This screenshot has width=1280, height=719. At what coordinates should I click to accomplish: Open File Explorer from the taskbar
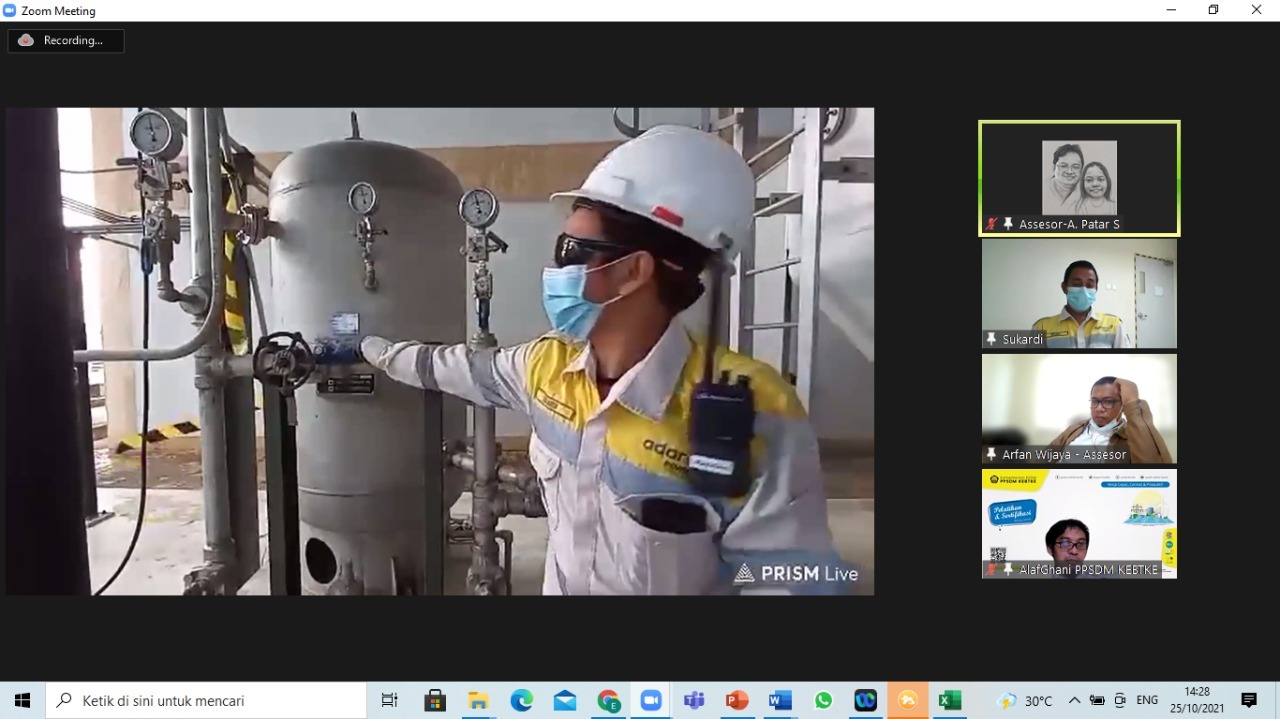pyautogui.click(x=478, y=700)
